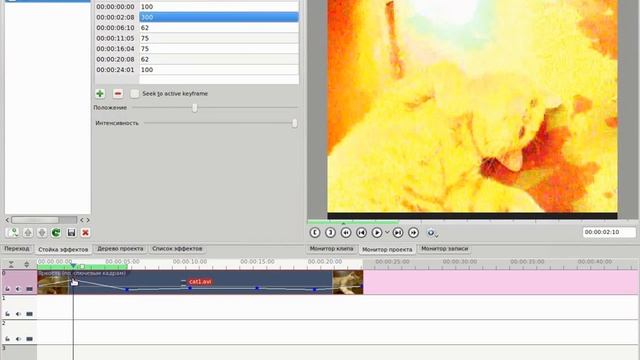The width and height of the screenshot is (640, 360).
Task: Click the rewind button in monitor
Action: click(x=346, y=233)
